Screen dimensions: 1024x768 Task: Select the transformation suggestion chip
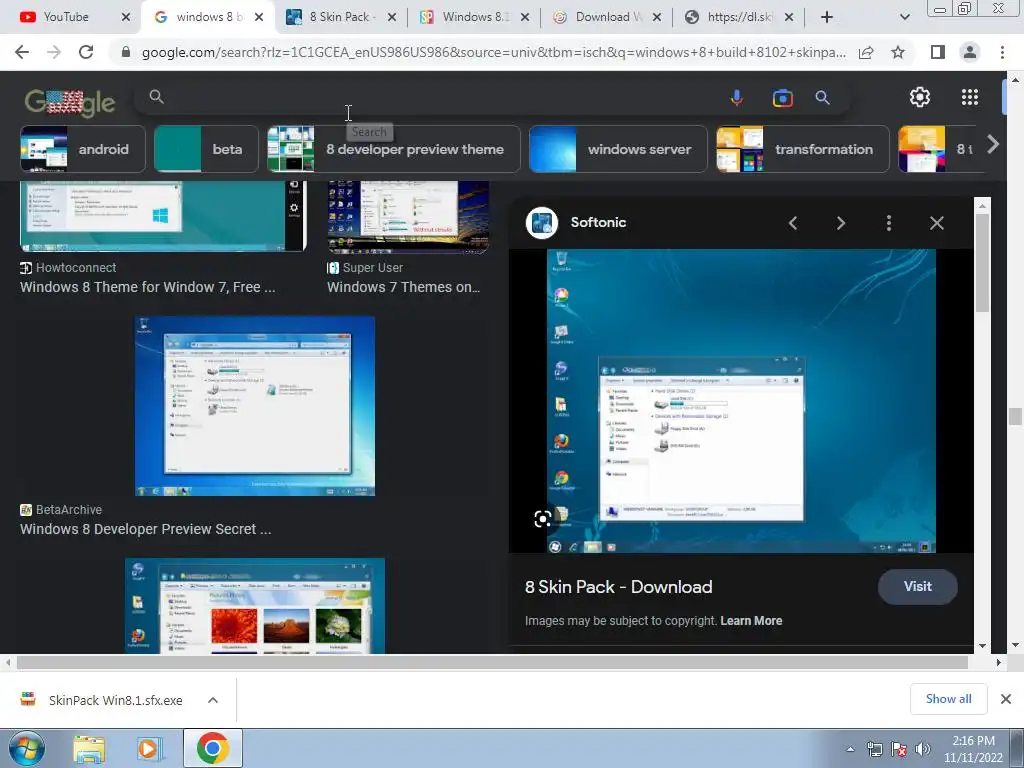(x=803, y=149)
